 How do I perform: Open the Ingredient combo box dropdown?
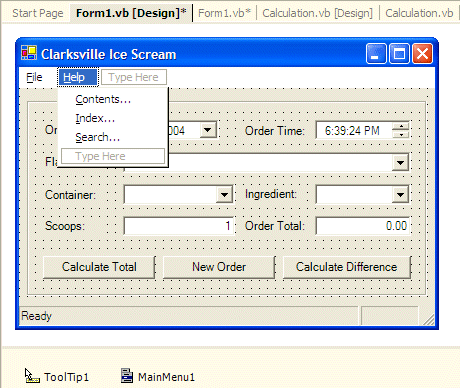point(400,194)
